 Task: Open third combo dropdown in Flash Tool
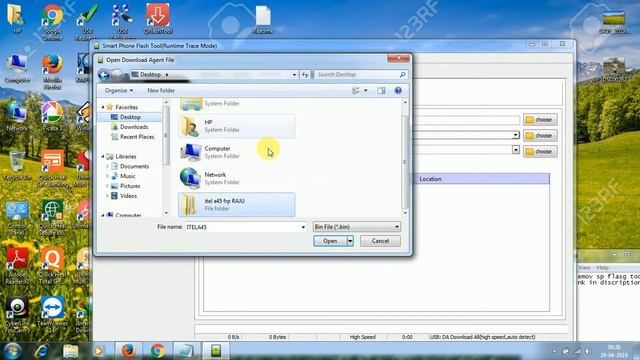pos(516,150)
